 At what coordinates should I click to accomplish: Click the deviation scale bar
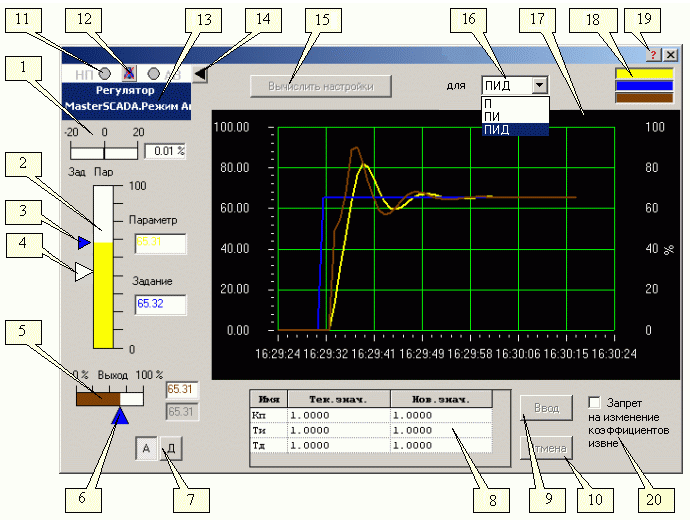click(104, 151)
